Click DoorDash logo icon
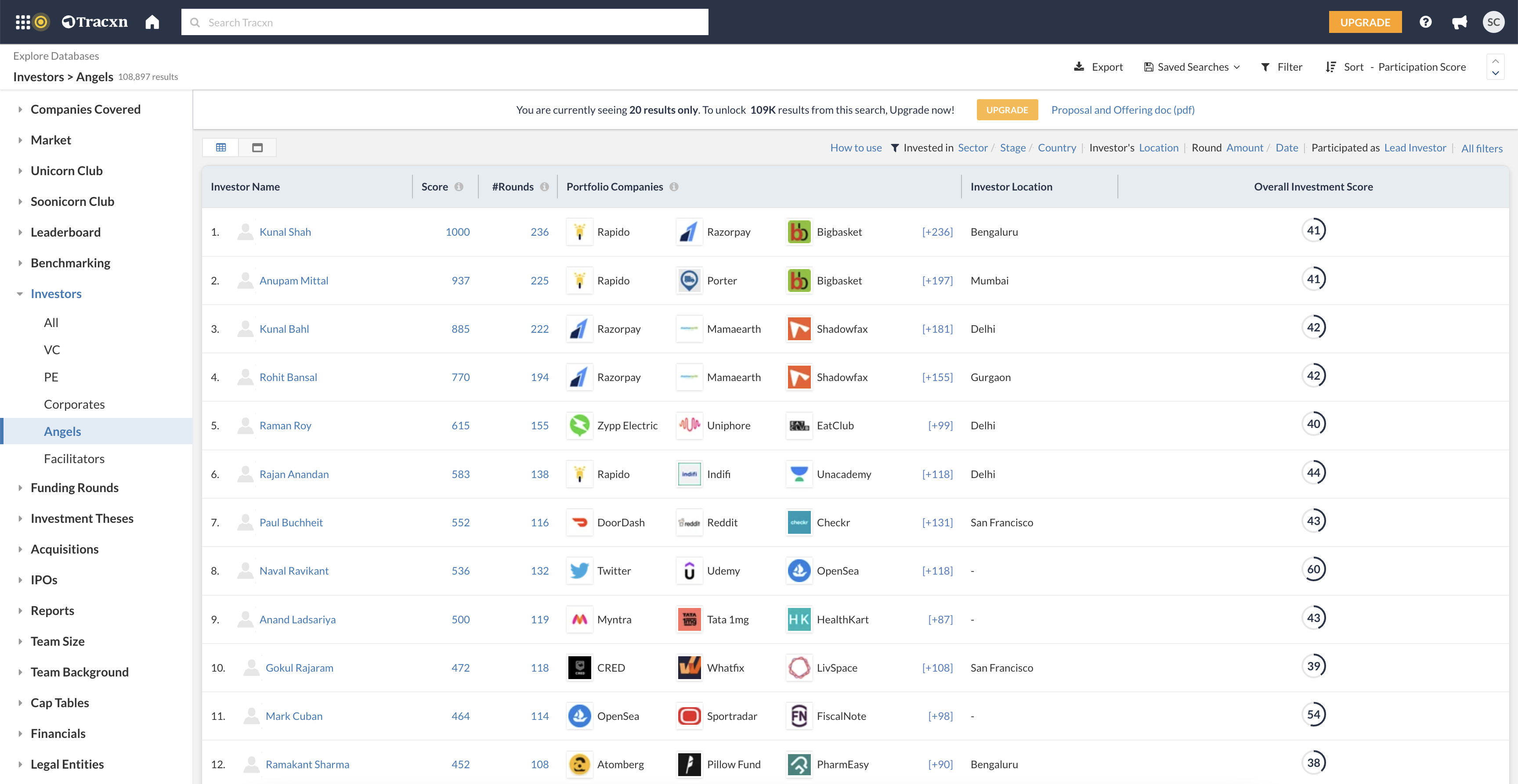Viewport: 1518px width, 784px height. (580, 522)
